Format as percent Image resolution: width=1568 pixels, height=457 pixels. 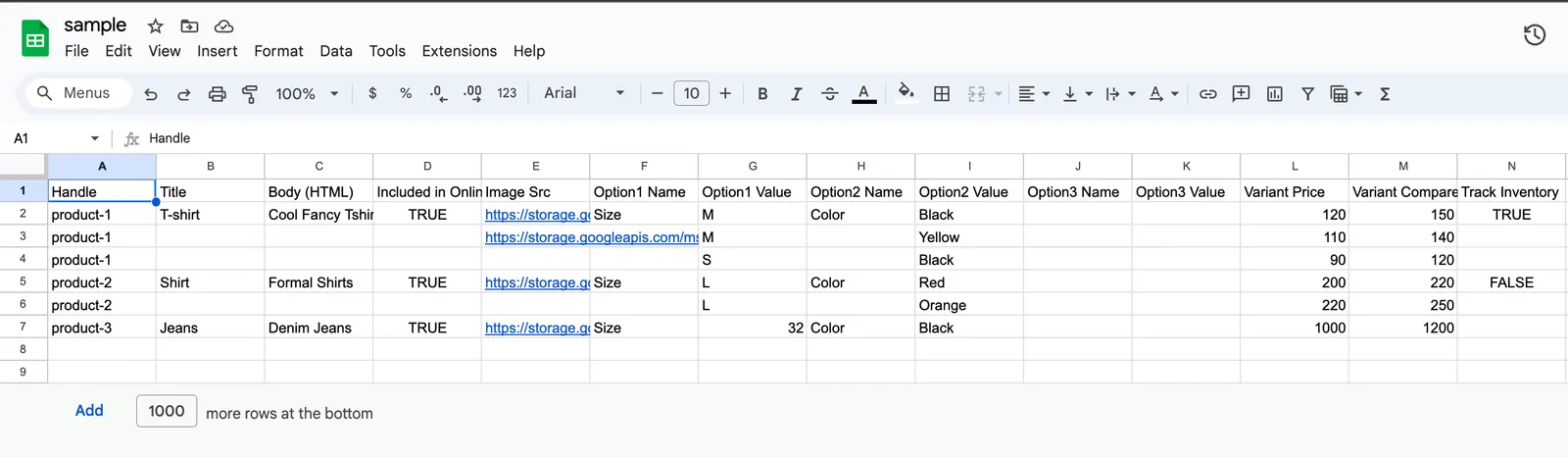(x=406, y=93)
